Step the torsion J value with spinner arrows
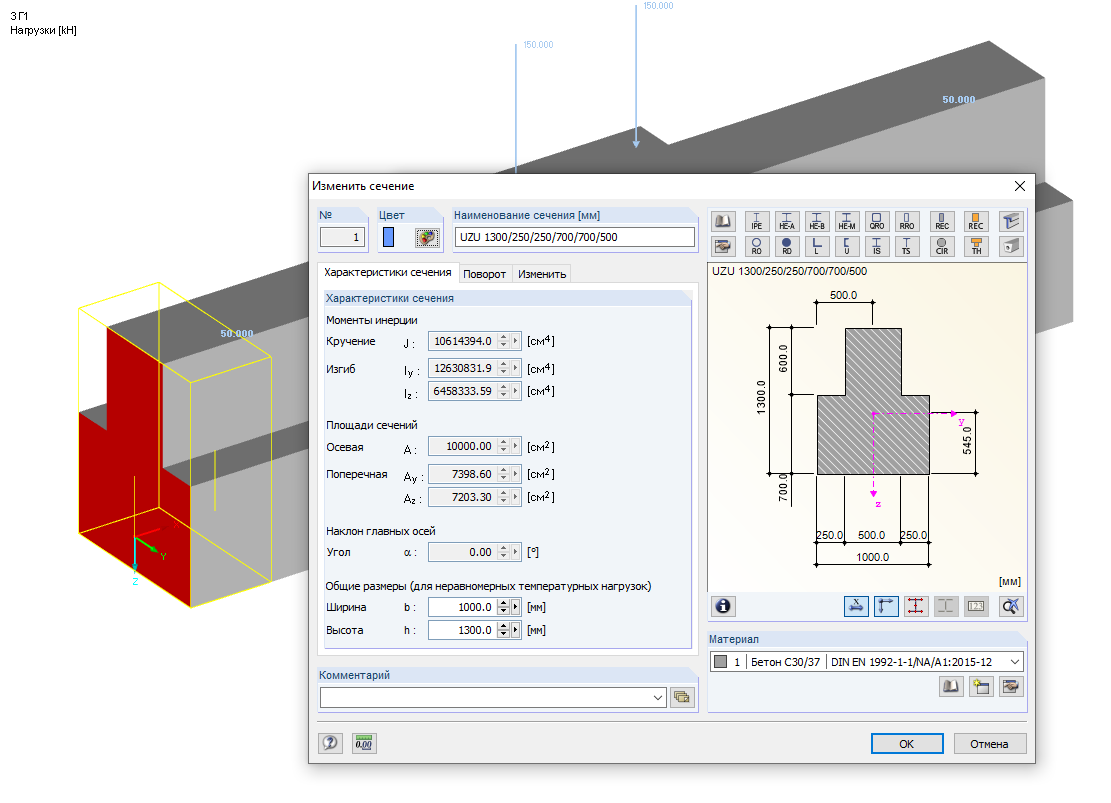This screenshot has width=1111, height=803. tap(503, 341)
